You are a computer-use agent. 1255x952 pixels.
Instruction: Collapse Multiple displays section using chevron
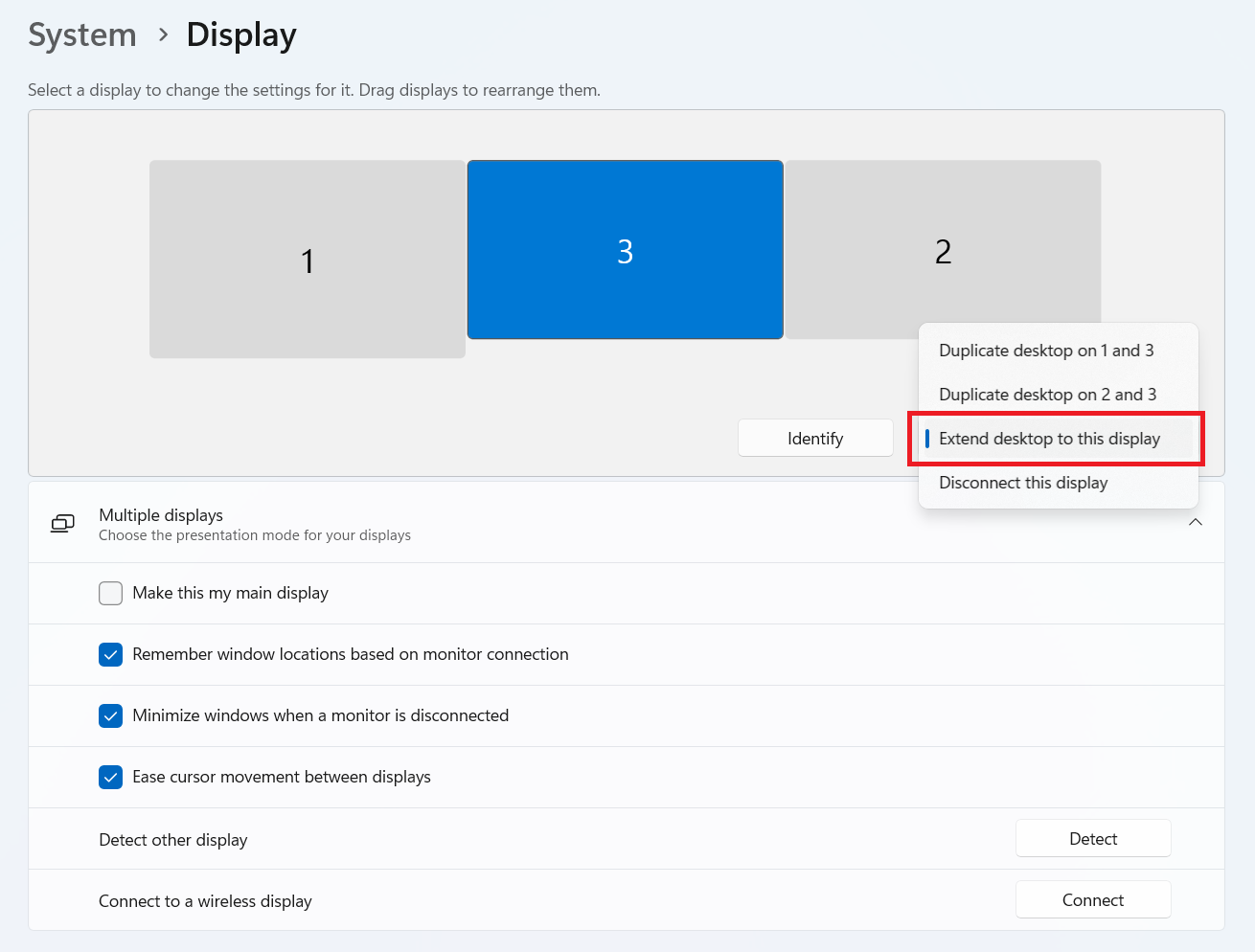pos(1195,522)
